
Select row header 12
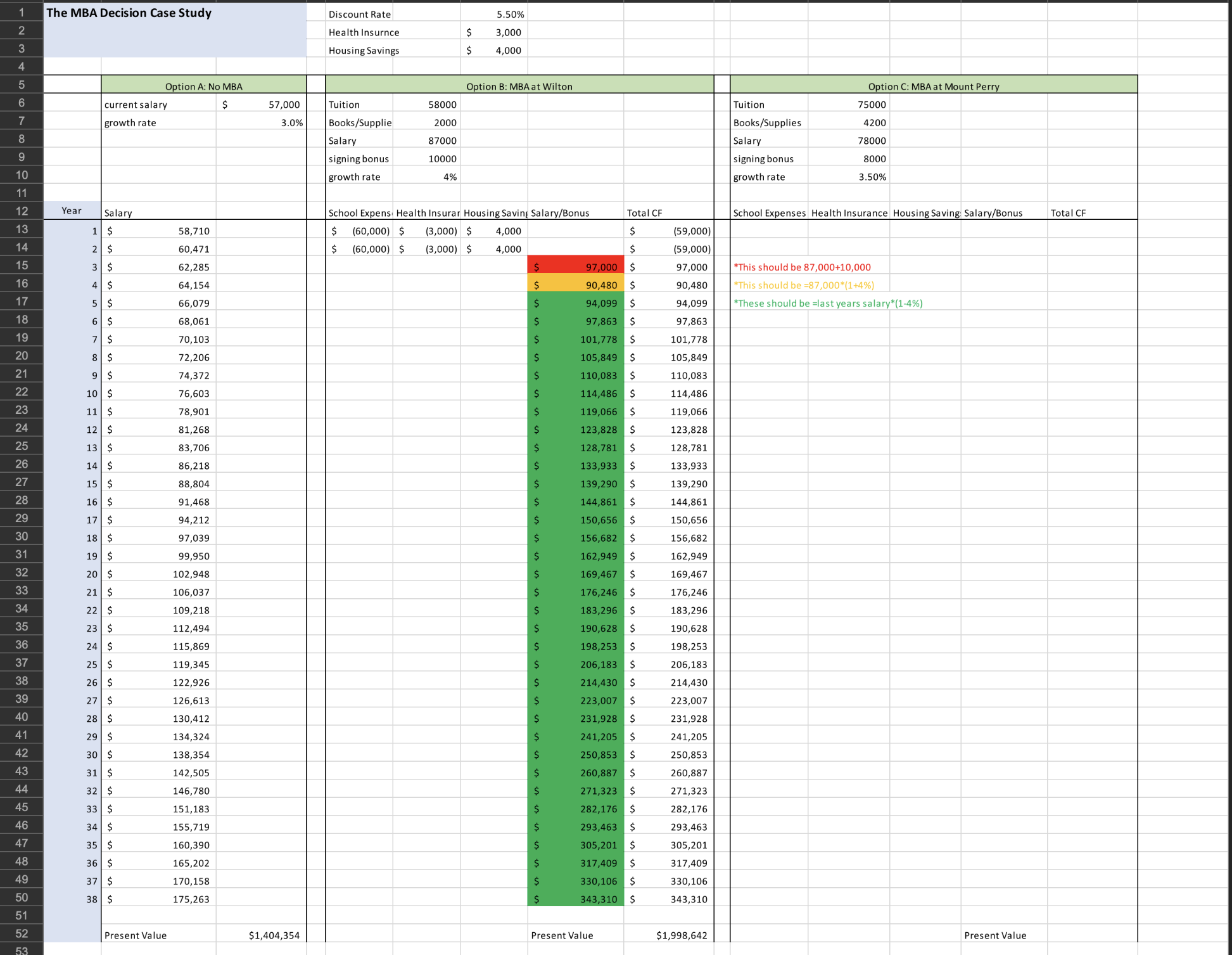pyautogui.click(x=22, y=211)
